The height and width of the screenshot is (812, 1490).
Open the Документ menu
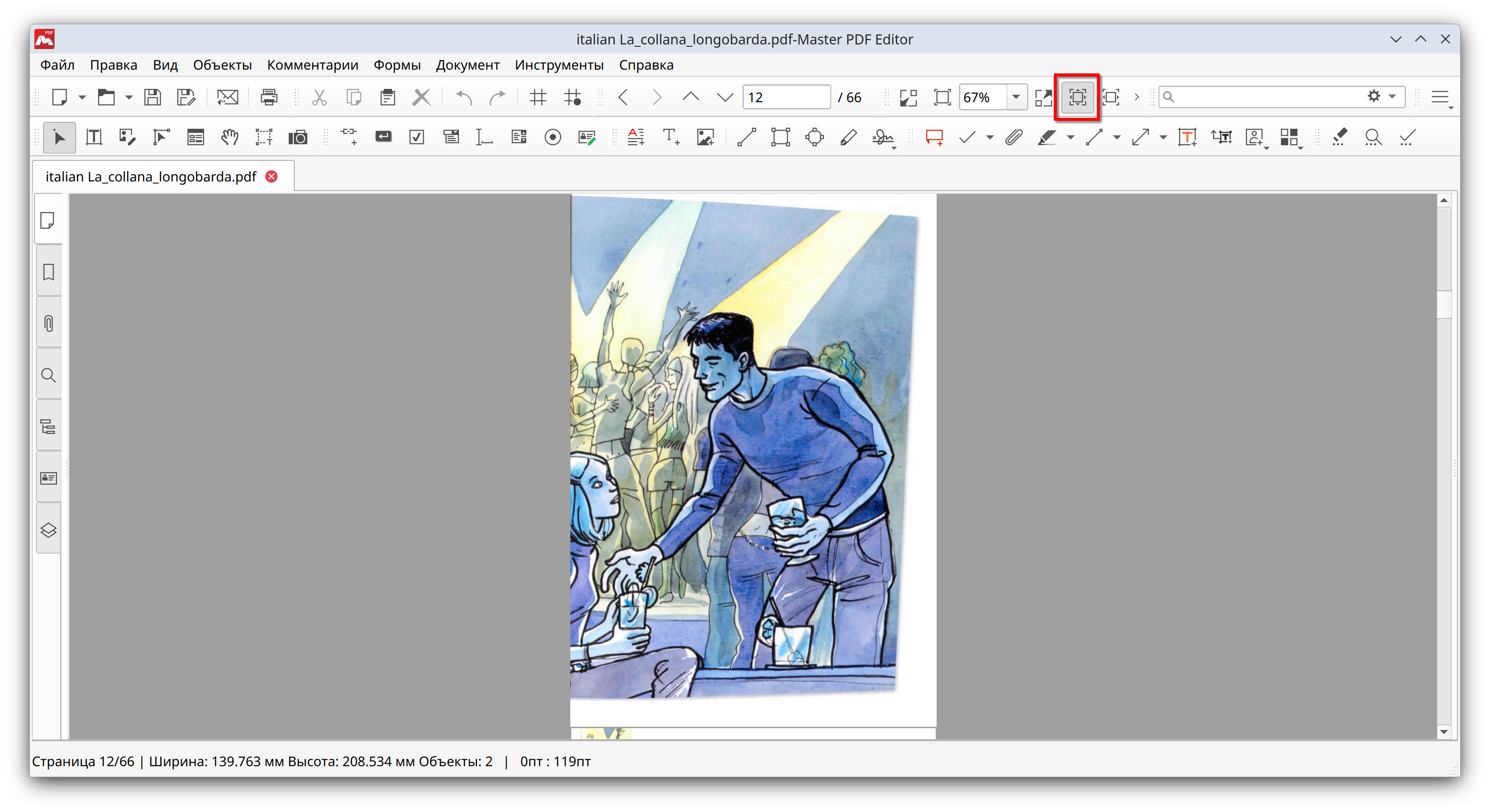click(x=467, y=65)
